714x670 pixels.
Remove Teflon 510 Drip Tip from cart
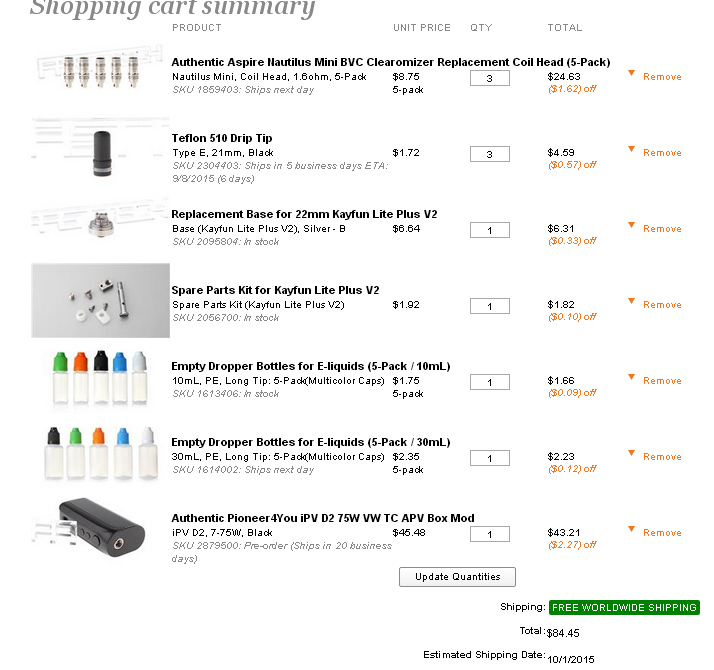tap(662, 153)
